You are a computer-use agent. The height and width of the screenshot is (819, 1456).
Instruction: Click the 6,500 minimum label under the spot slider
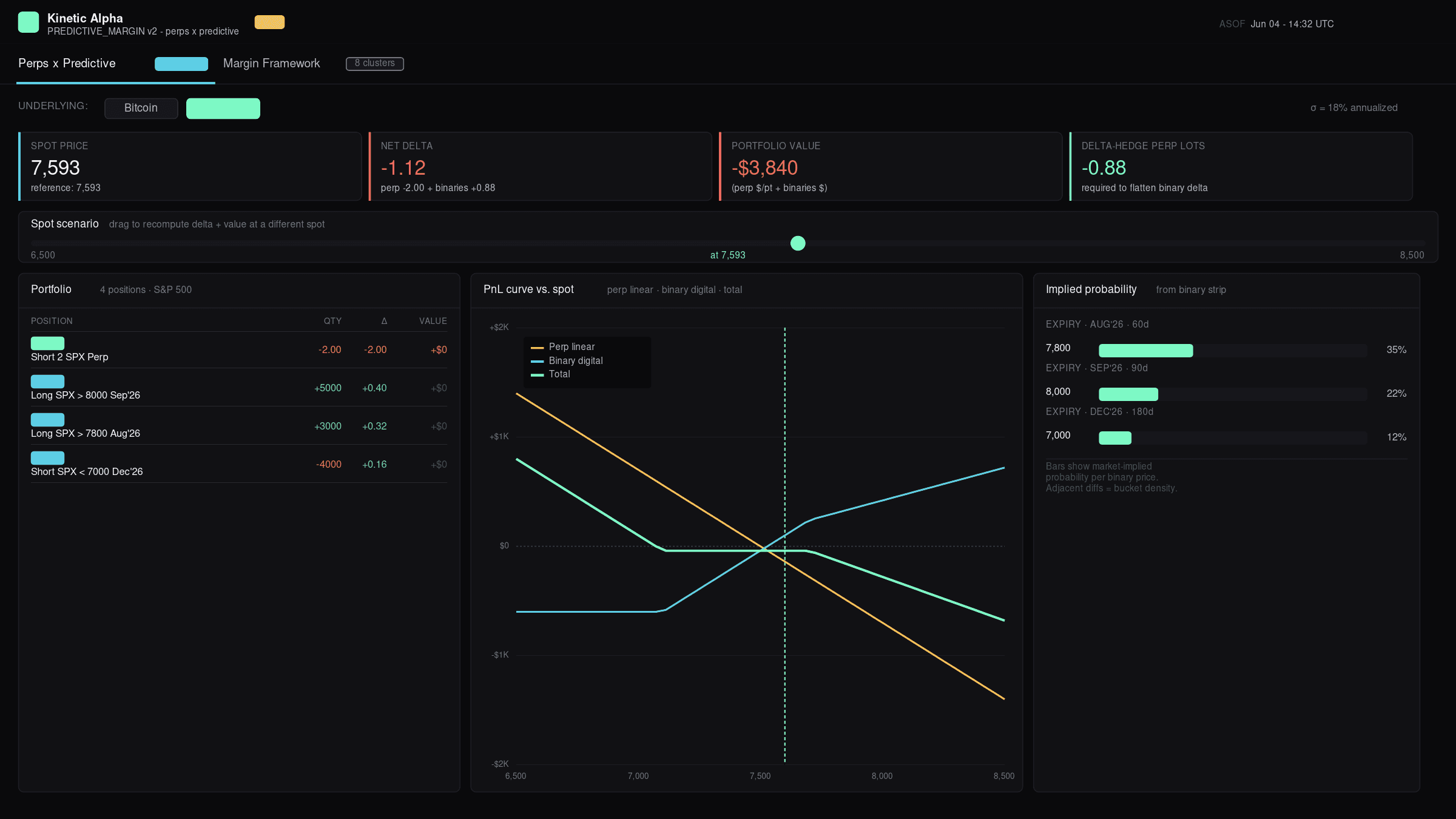point(43,255)
